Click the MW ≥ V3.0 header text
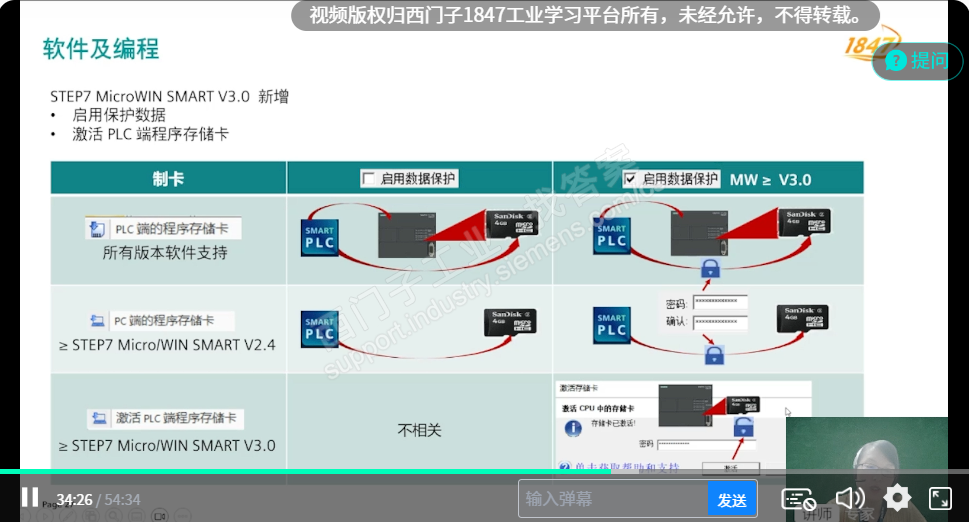Viewport: 969px width, 522px height. pos(770,180)
